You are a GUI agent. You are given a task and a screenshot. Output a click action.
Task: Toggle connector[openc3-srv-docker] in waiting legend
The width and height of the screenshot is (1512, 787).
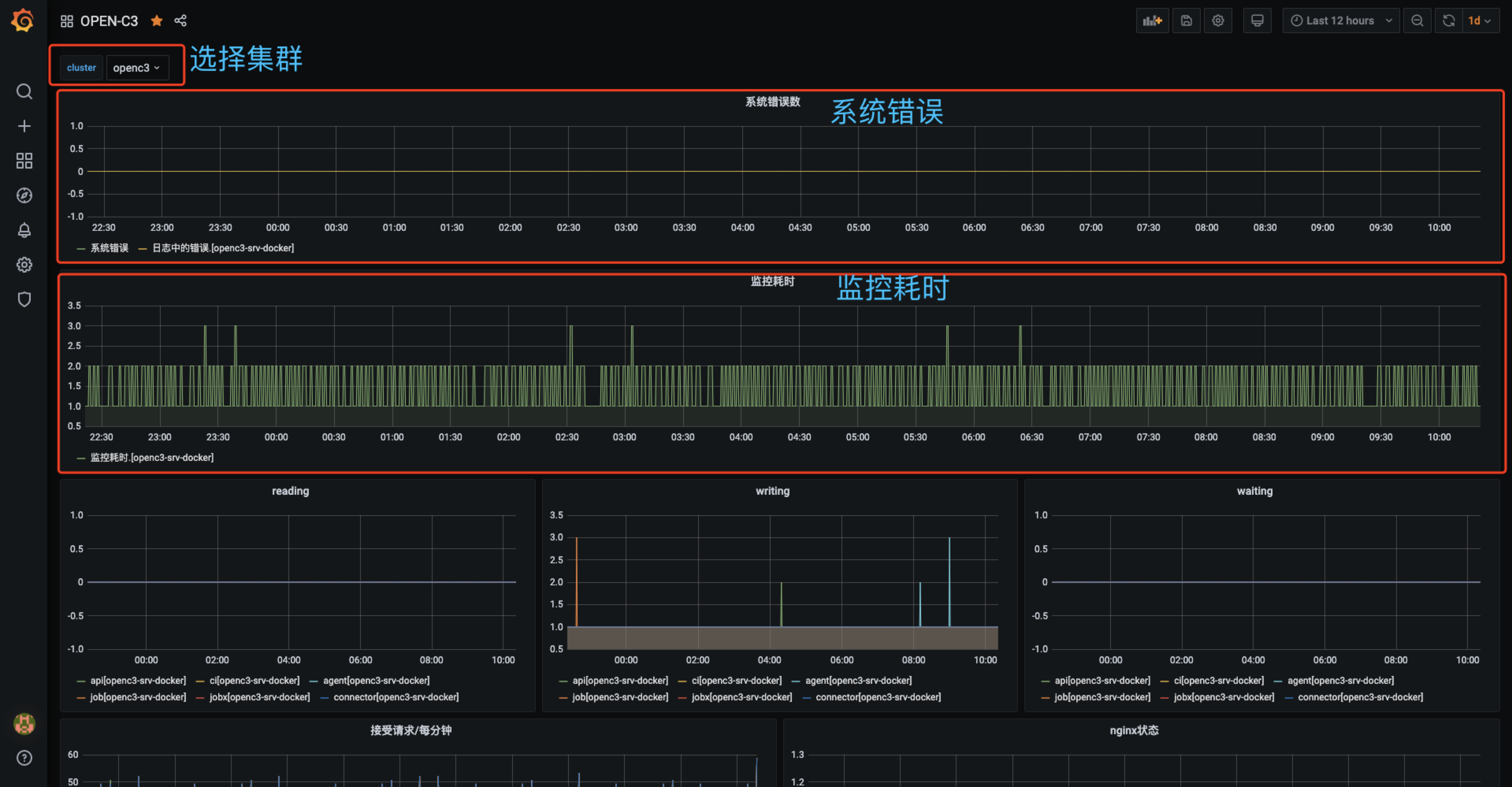[1361, 697]
